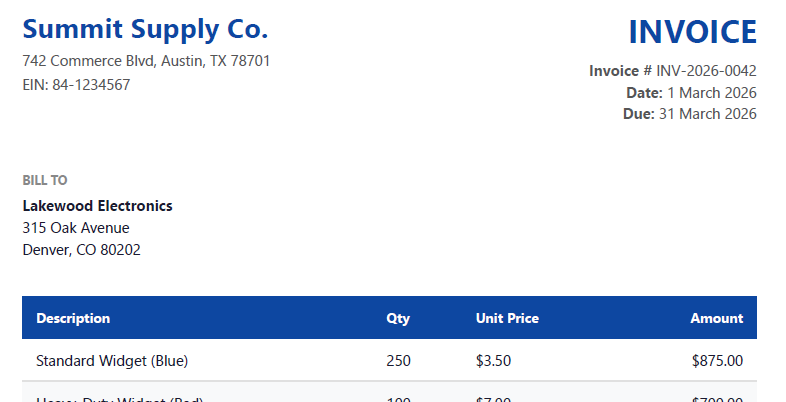Screen dimensions: 786x402
Task: Click the Denver, CO 80202 line
Action: click(81, 250)
